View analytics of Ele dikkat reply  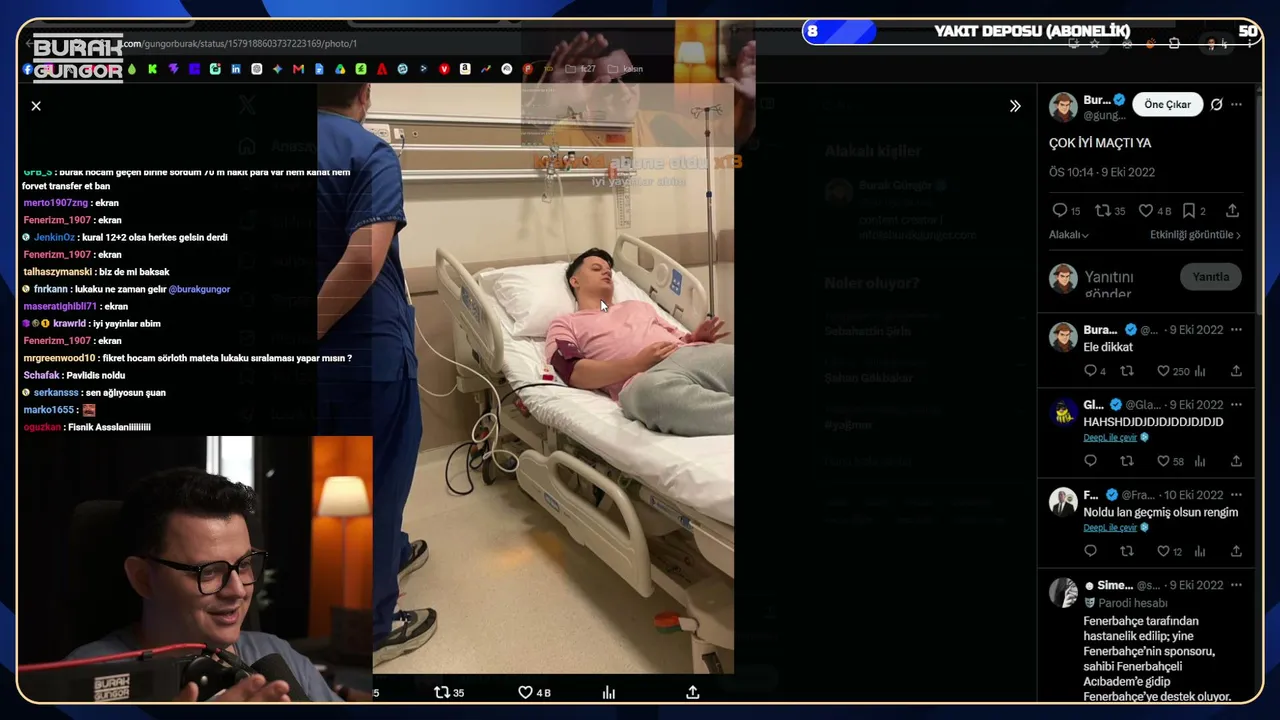1200,371
